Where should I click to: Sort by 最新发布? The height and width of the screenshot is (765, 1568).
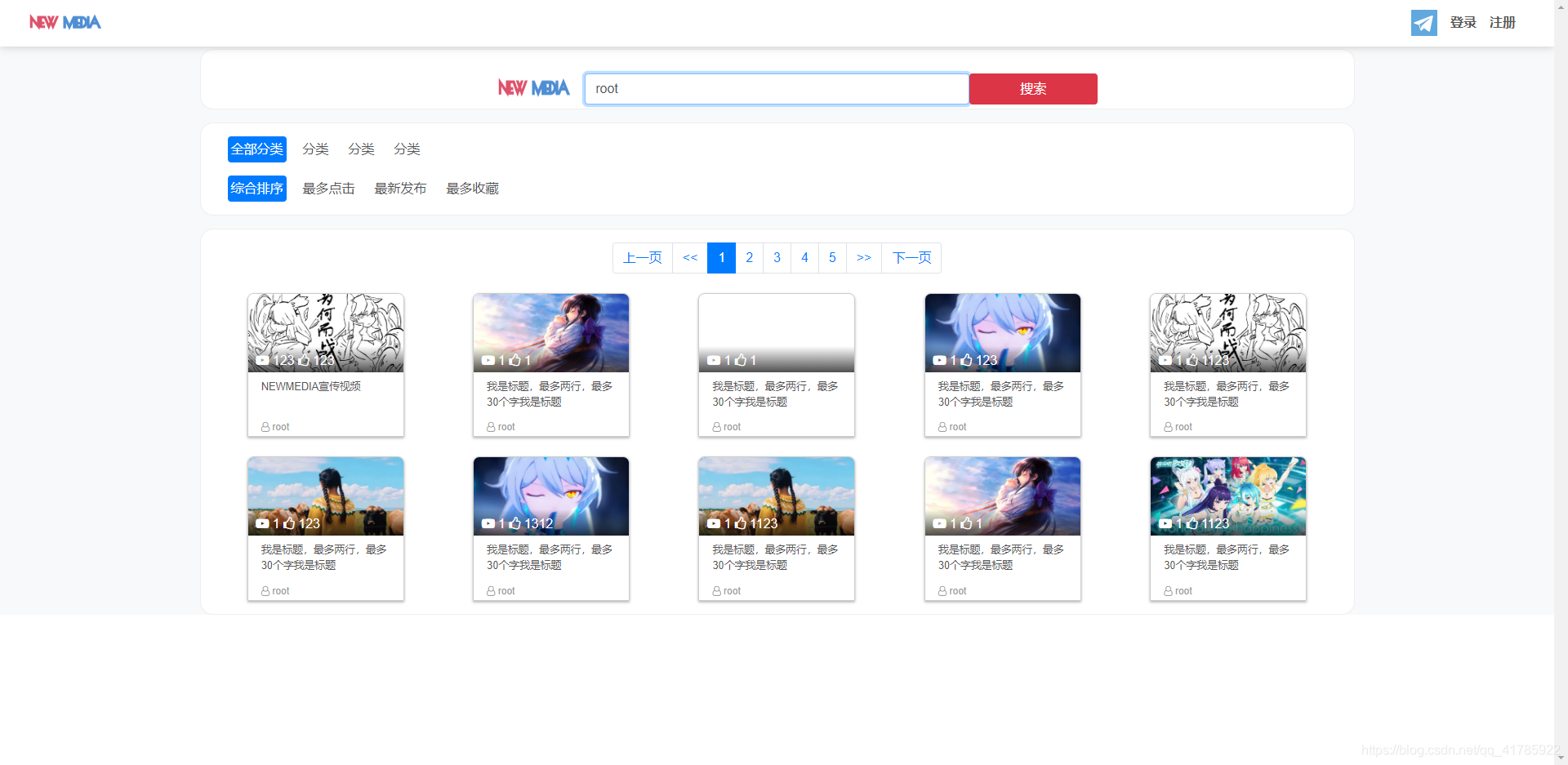[400, 189]
